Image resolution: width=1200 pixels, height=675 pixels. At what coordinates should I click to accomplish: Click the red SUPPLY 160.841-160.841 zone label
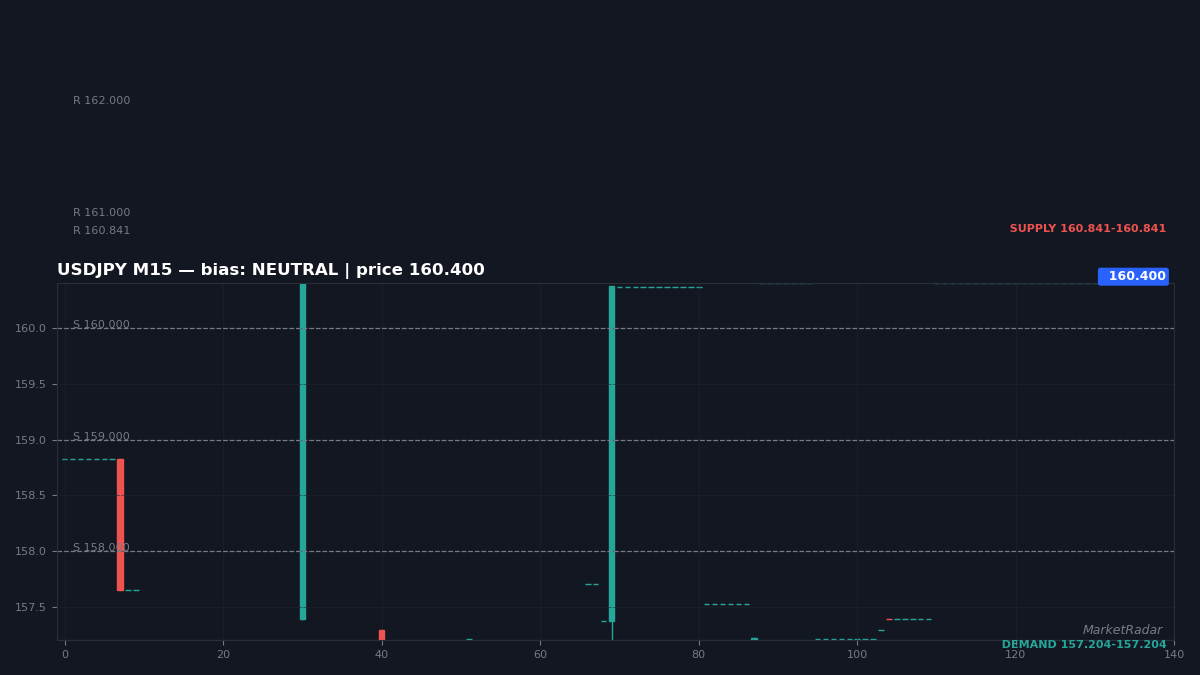[x=1088, y=229]
